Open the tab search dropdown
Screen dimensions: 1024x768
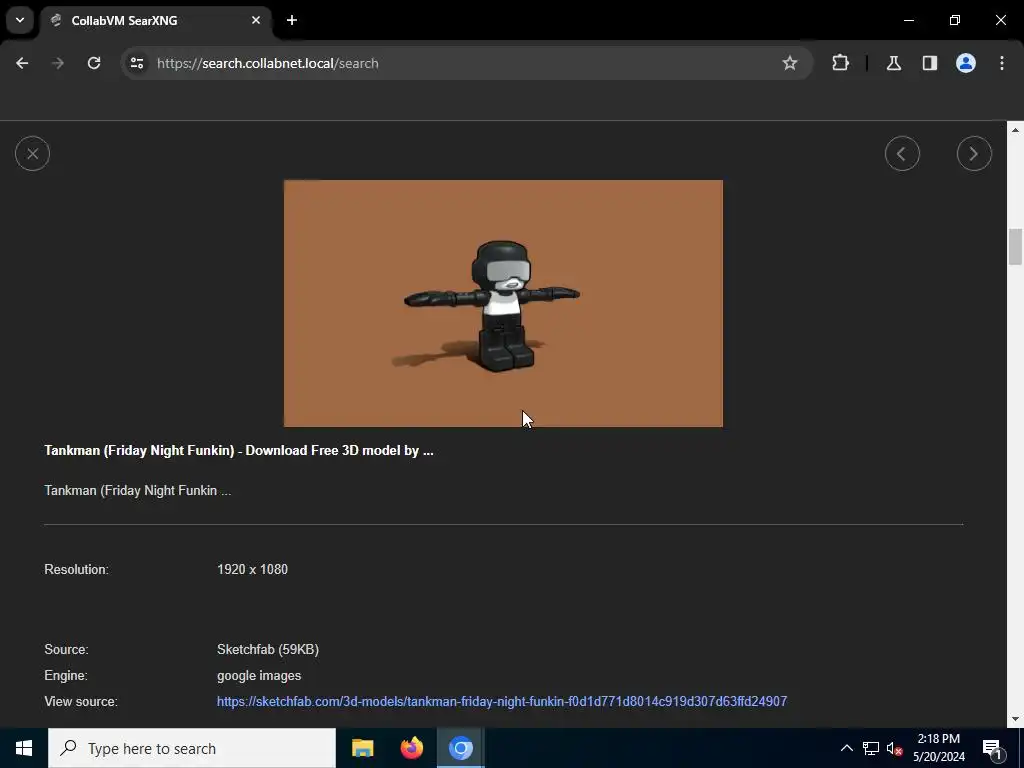[x=20, y=20]
